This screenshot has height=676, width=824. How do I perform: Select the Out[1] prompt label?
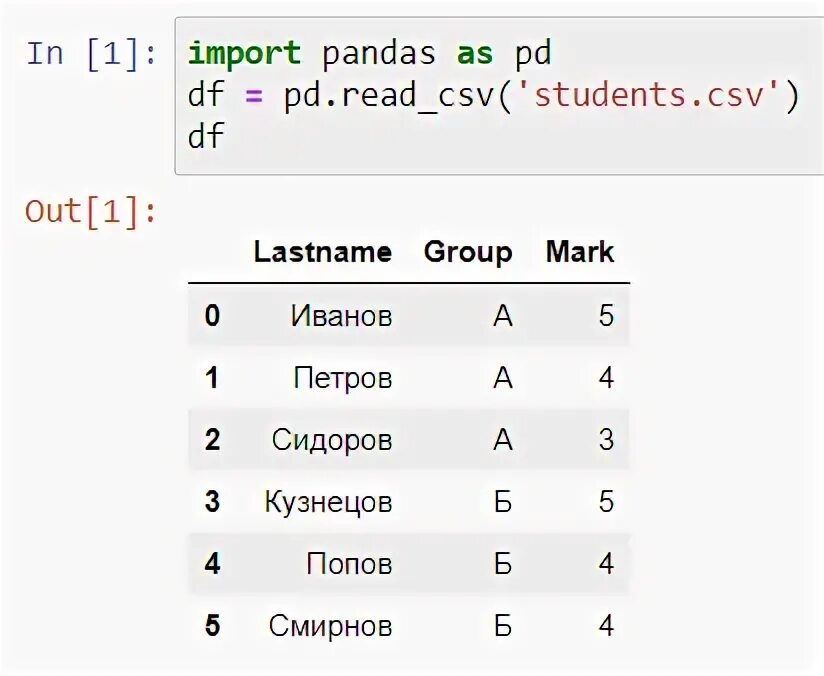tap(91, 212)
